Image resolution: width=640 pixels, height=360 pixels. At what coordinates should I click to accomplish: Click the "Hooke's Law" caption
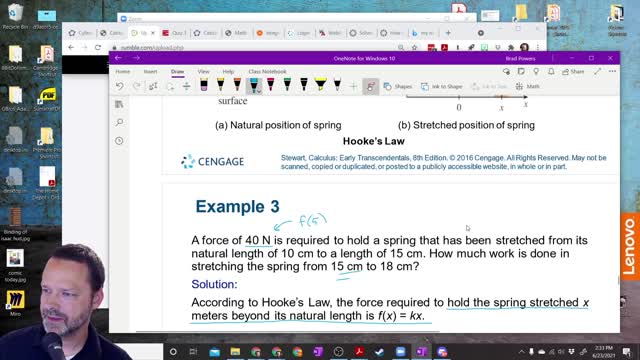click(x=373, y=141)
